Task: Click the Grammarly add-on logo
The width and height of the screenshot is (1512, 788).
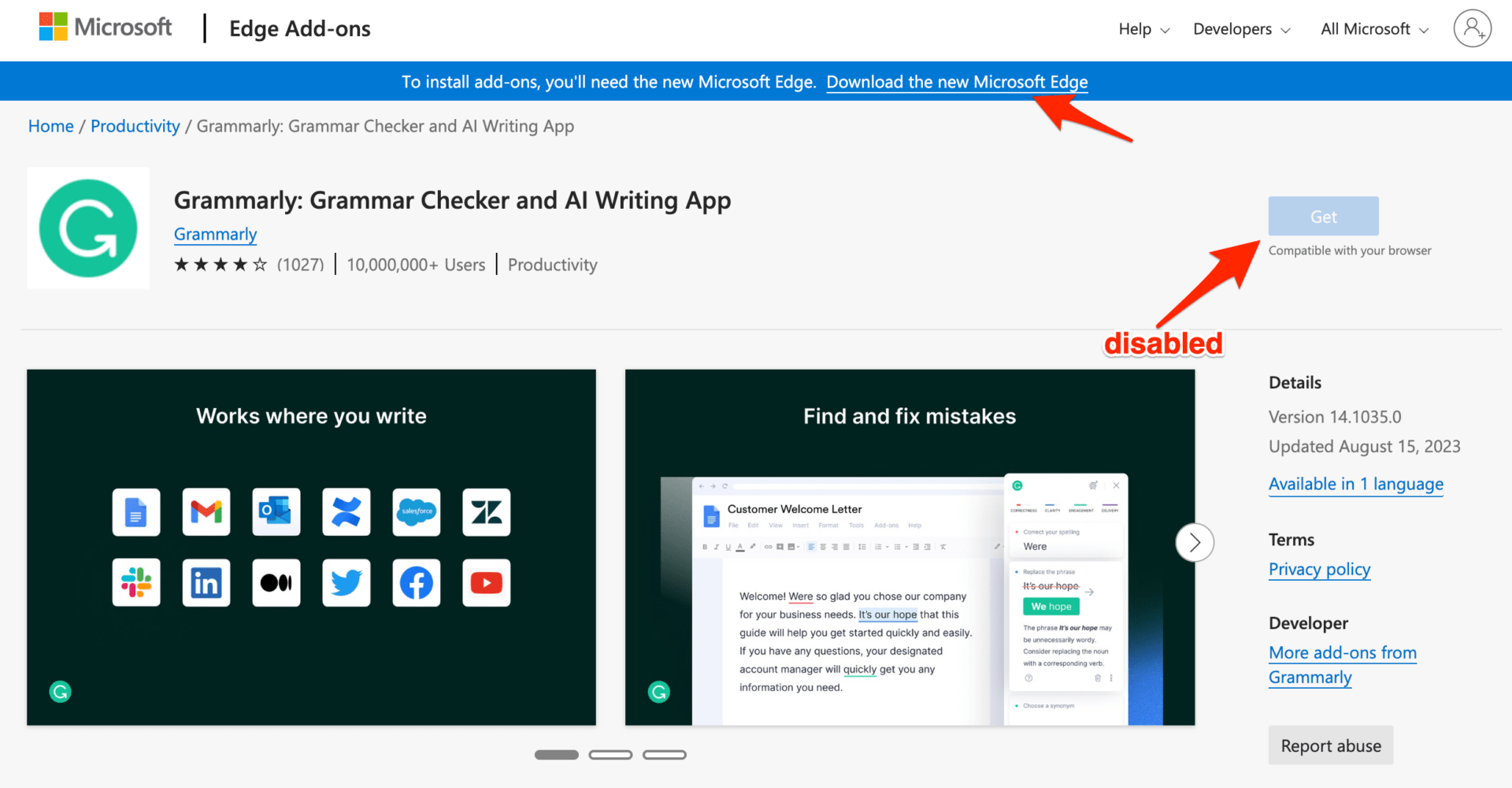Action: pyautogui.click(x=87, y=228)
